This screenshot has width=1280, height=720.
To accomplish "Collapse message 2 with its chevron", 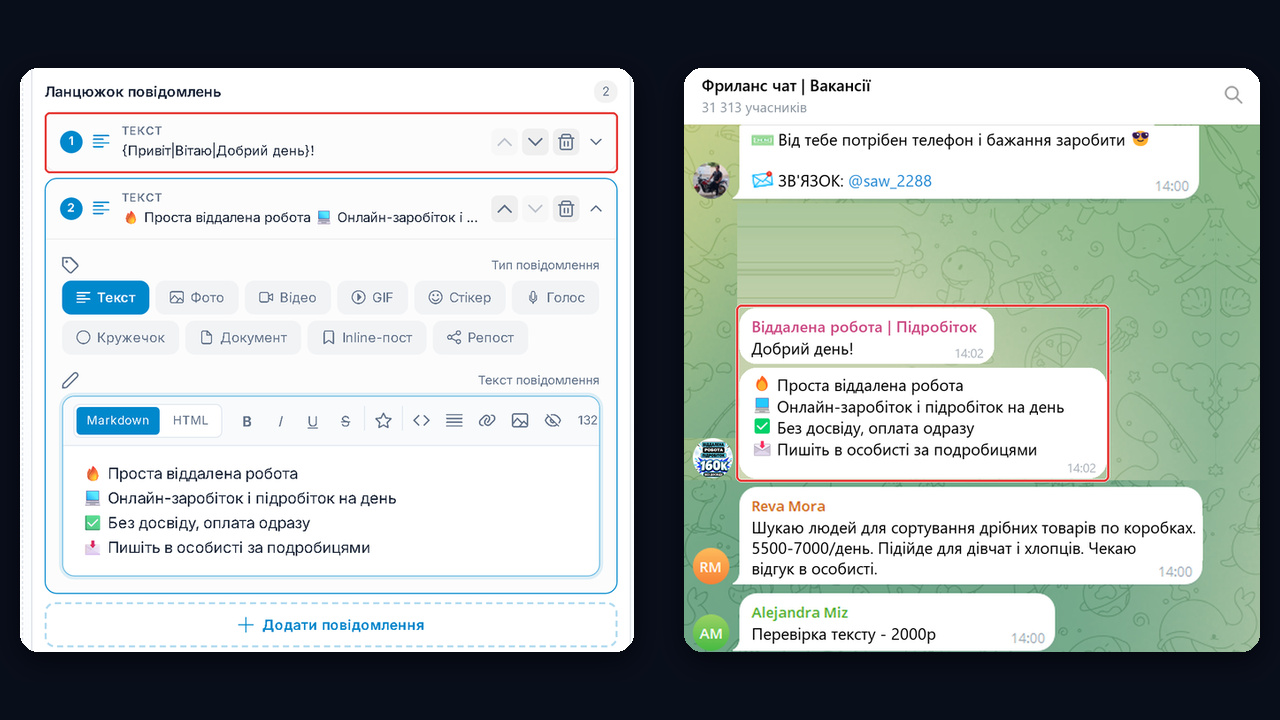I will coord(596,209).
